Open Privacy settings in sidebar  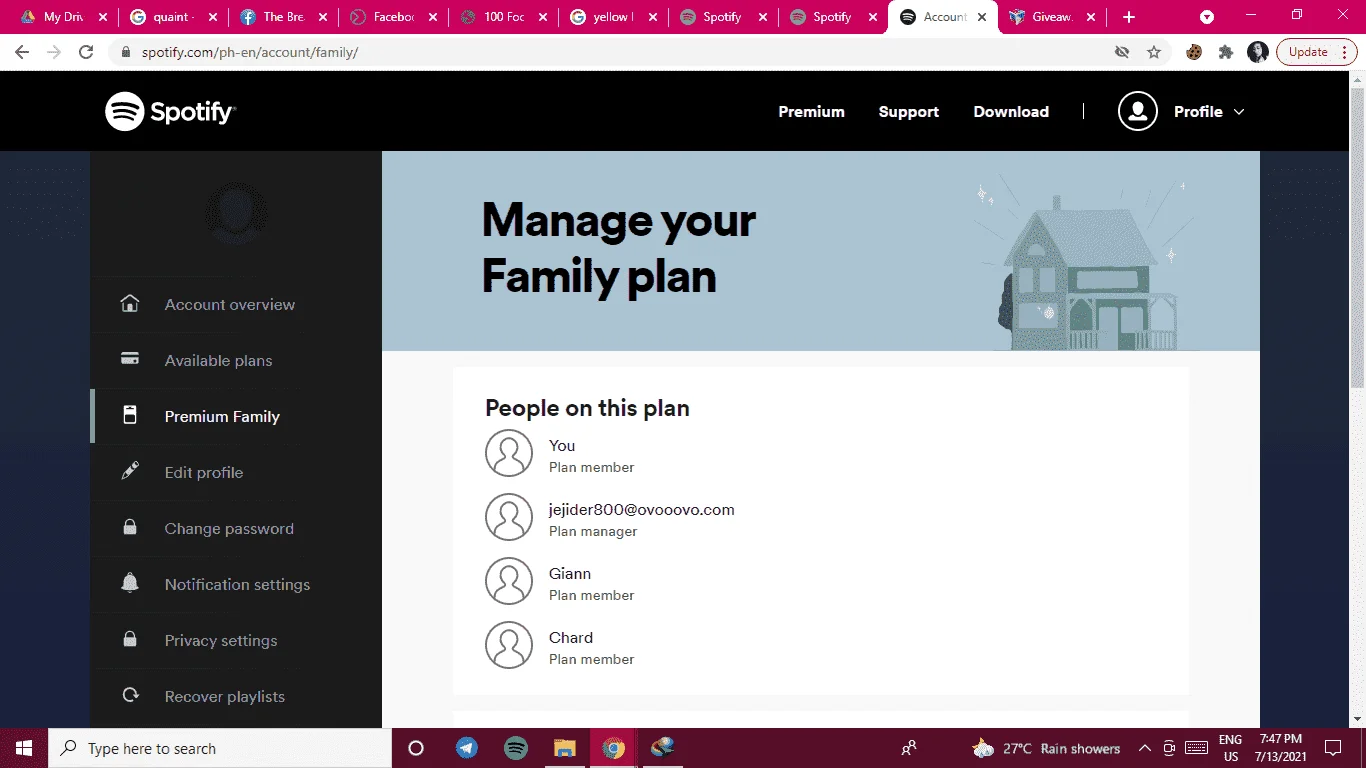point(221,640)
